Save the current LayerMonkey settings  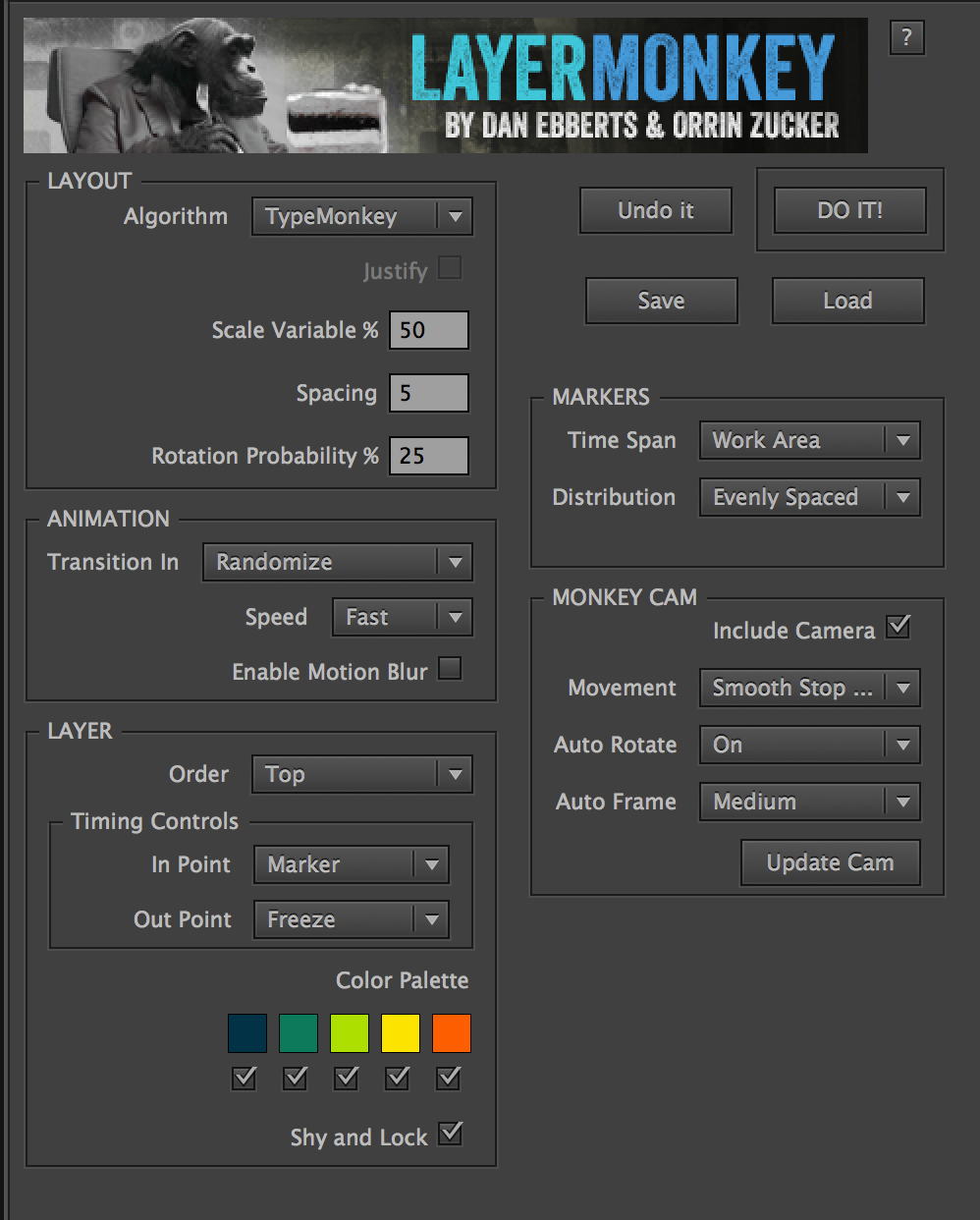tap(661, 301)
